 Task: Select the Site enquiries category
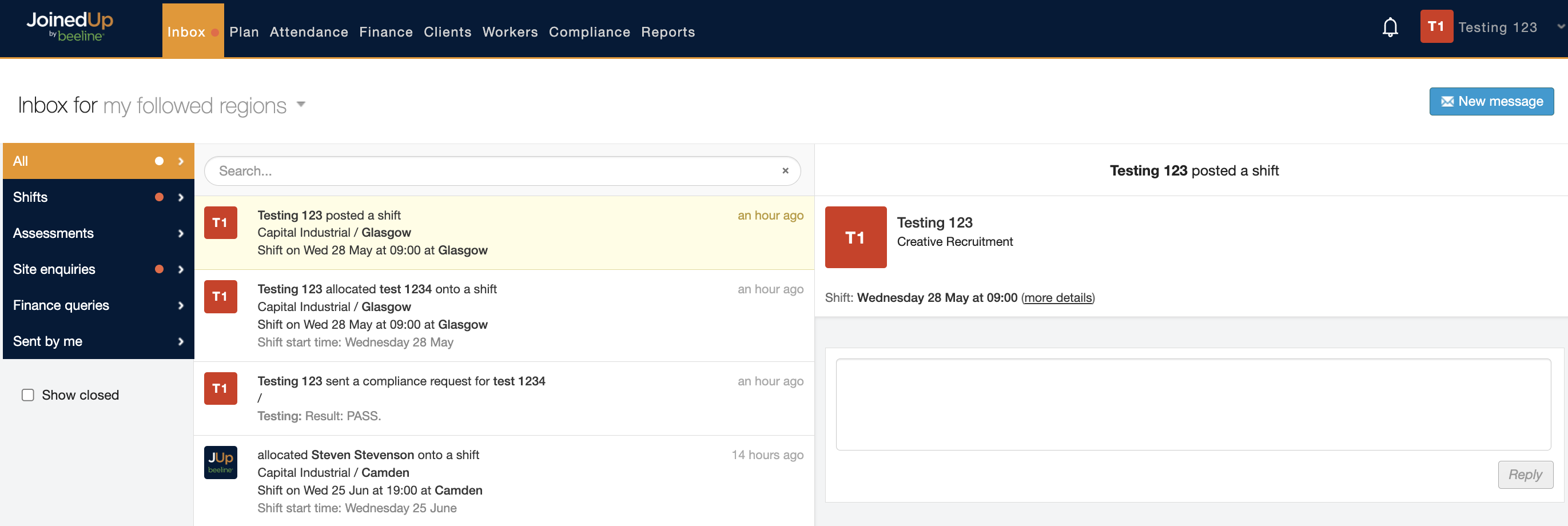coord(98,269)
